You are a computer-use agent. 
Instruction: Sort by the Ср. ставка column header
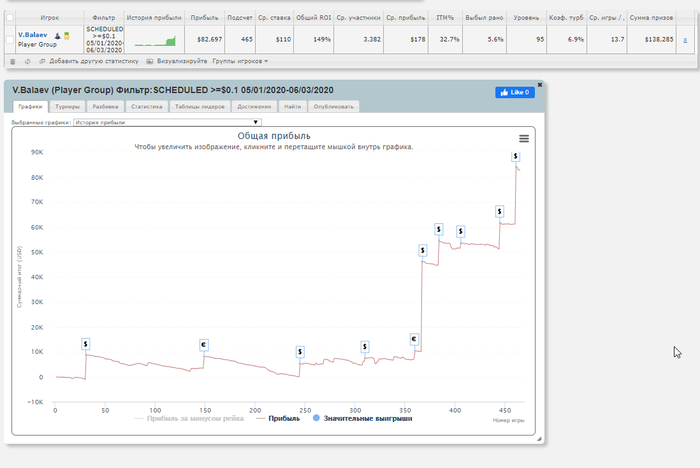coord(274,18)
